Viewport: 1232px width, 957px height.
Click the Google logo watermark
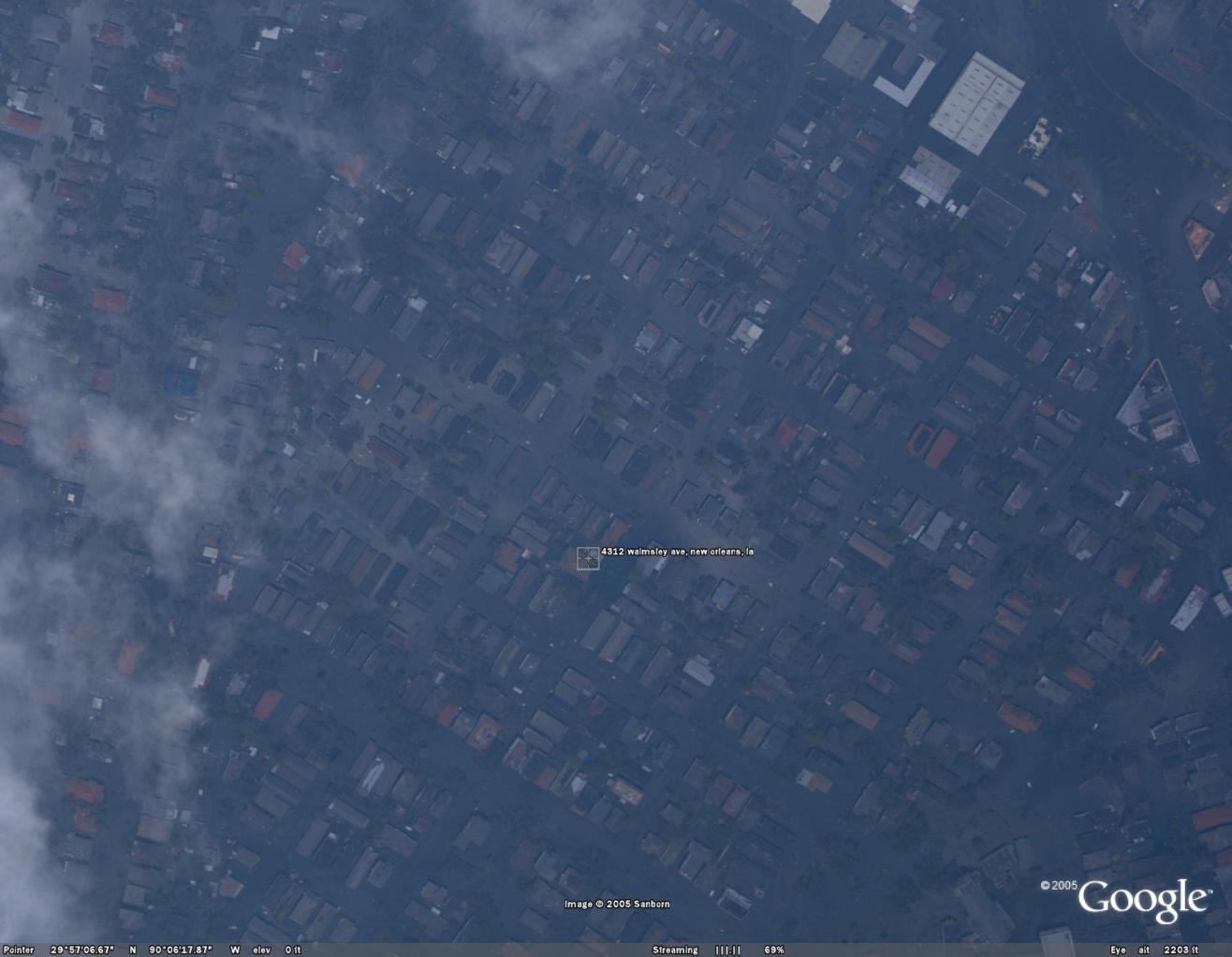[1142, 900]
